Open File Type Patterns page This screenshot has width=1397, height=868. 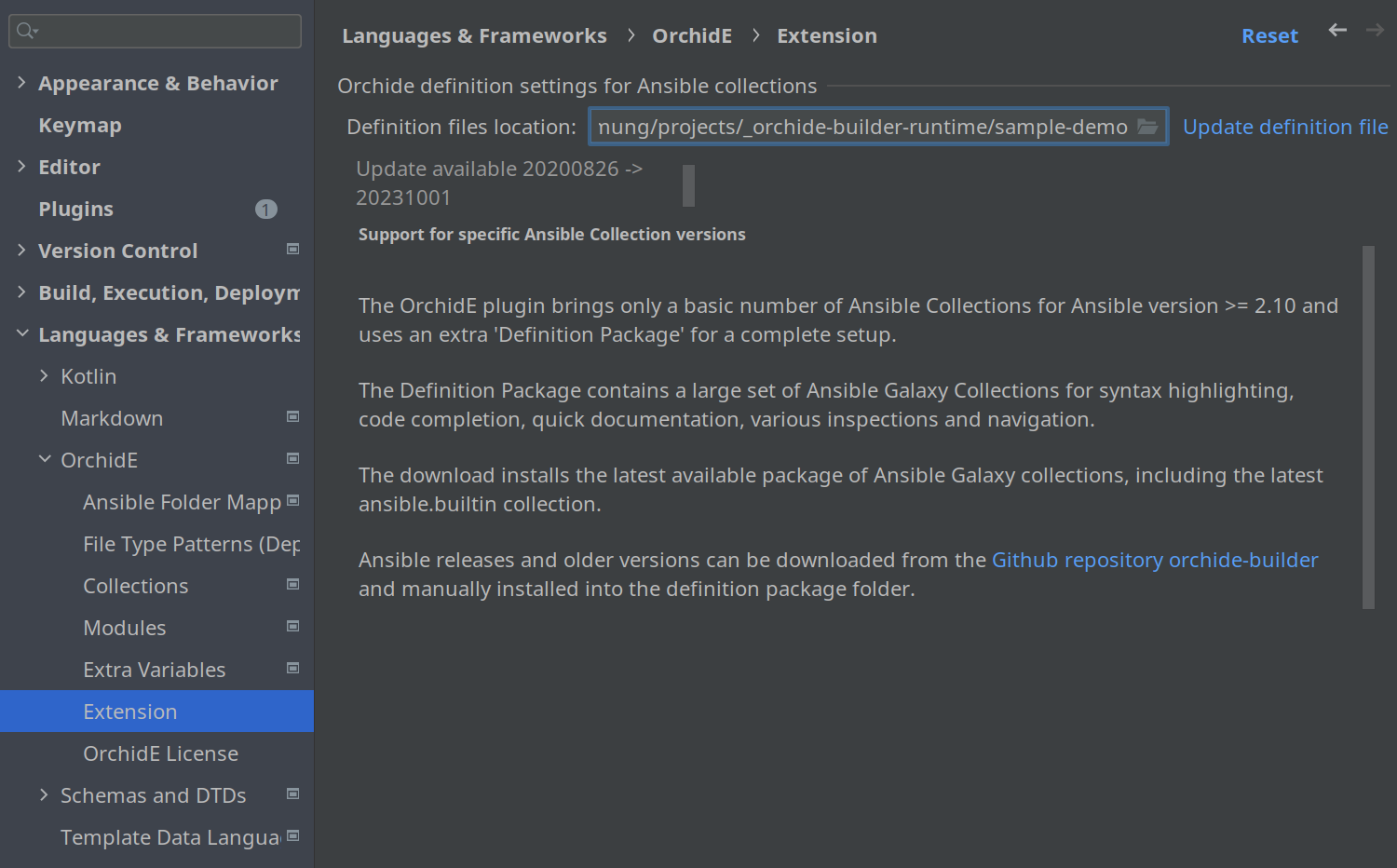coord(191,545)
